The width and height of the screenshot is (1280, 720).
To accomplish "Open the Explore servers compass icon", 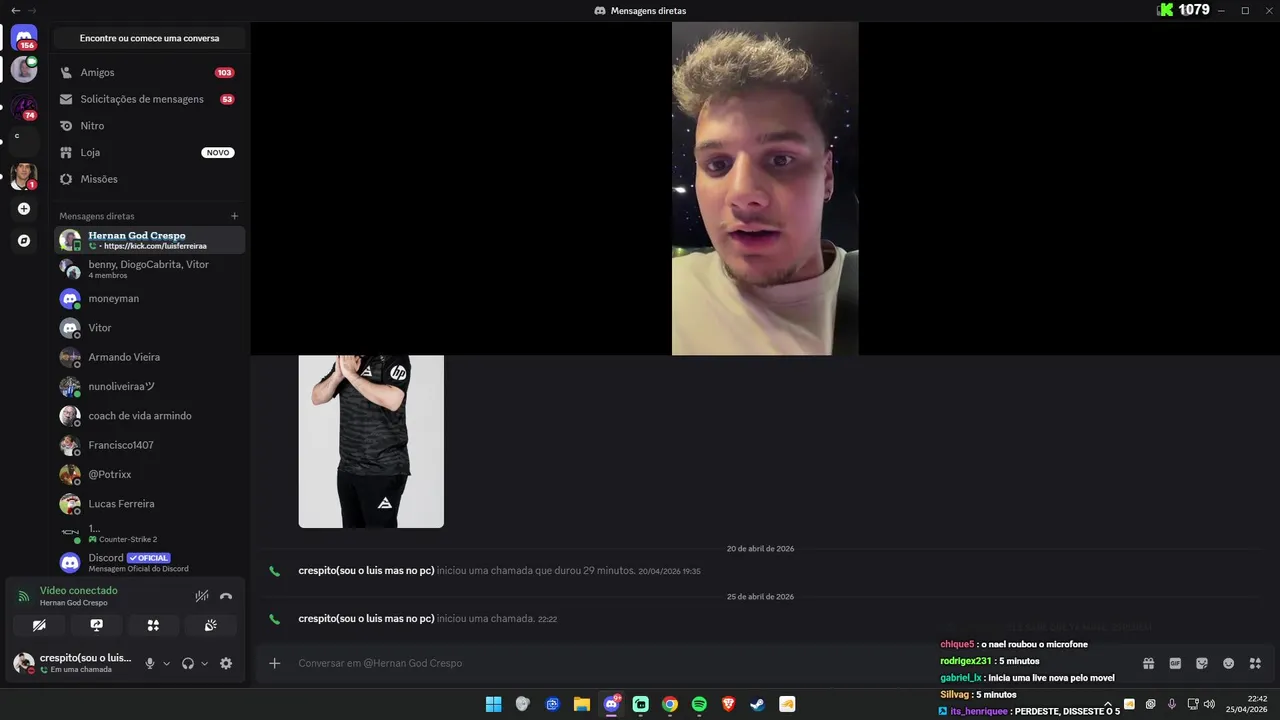I will point(24,241).
